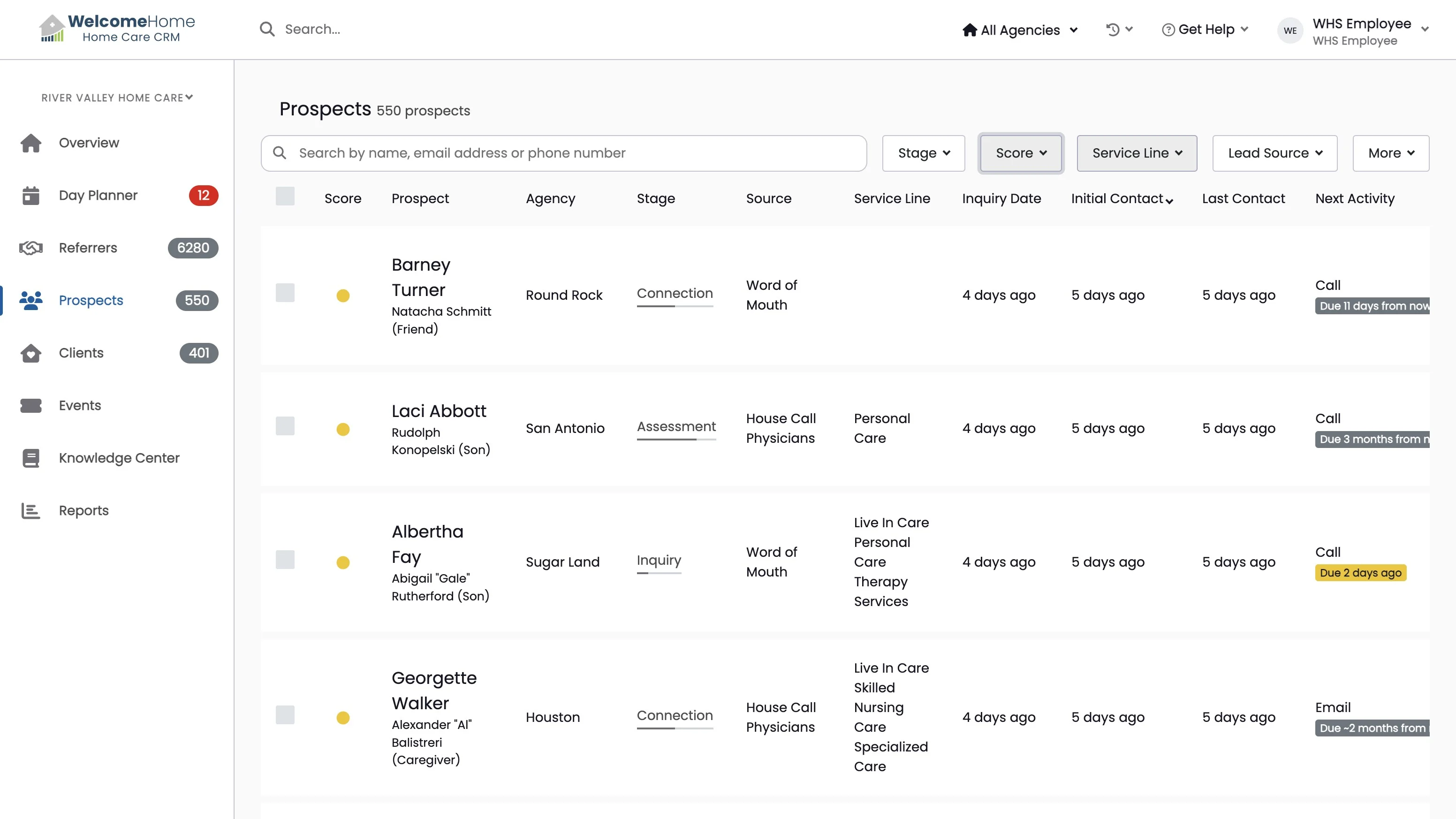
Task: Open the Get Help menu
Action: 1205,30
